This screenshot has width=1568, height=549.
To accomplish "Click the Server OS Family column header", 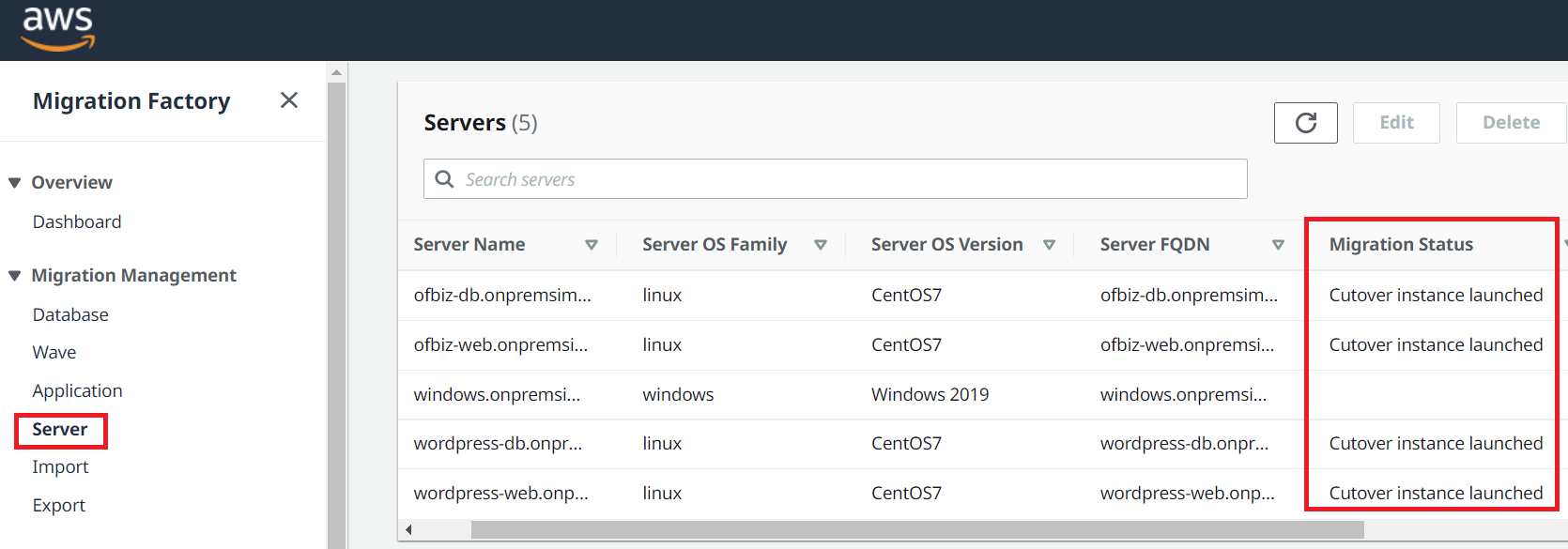I will 715,244.
